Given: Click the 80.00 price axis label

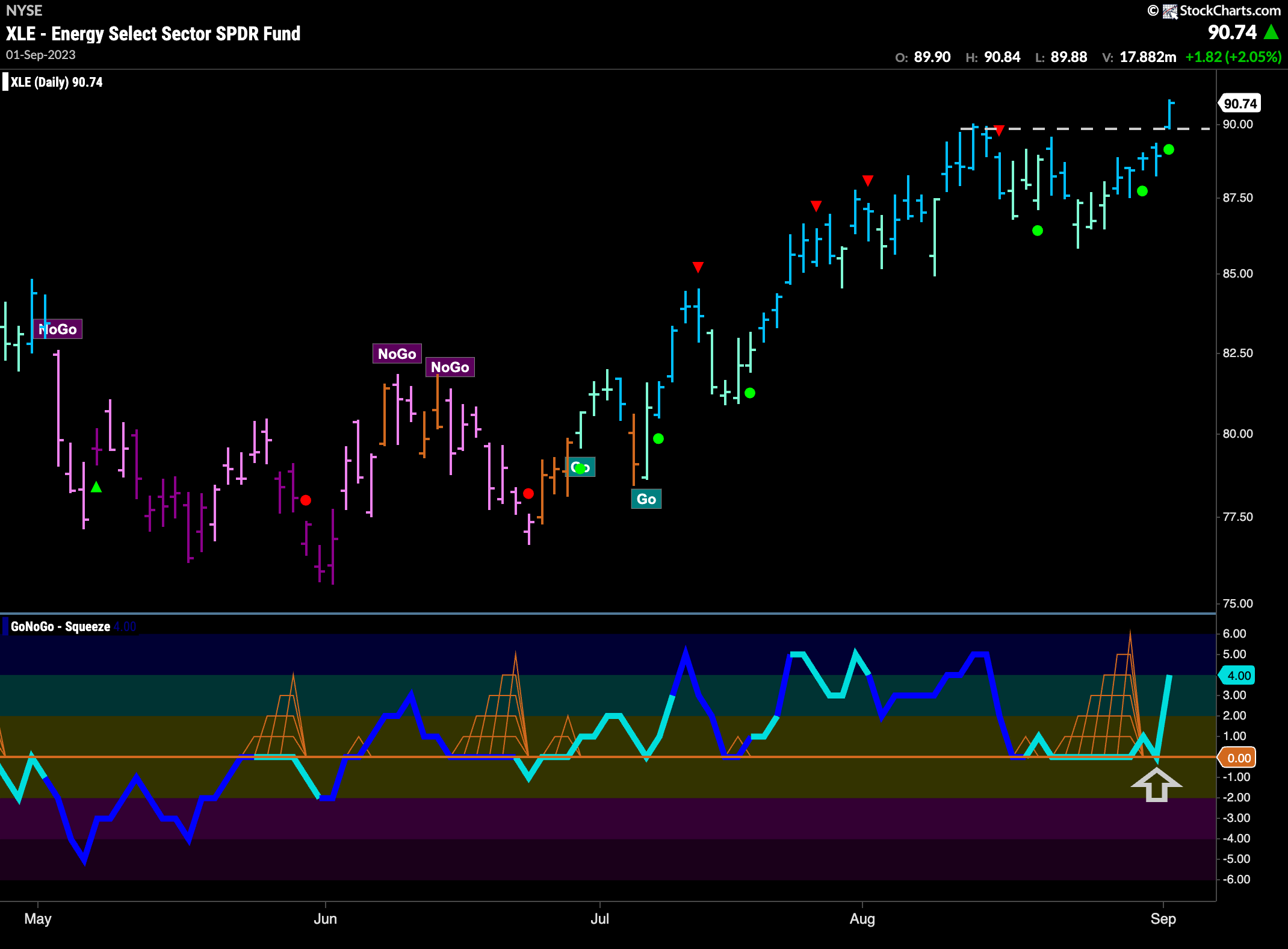Looking at the screenshot, I should coord(1238,434).
